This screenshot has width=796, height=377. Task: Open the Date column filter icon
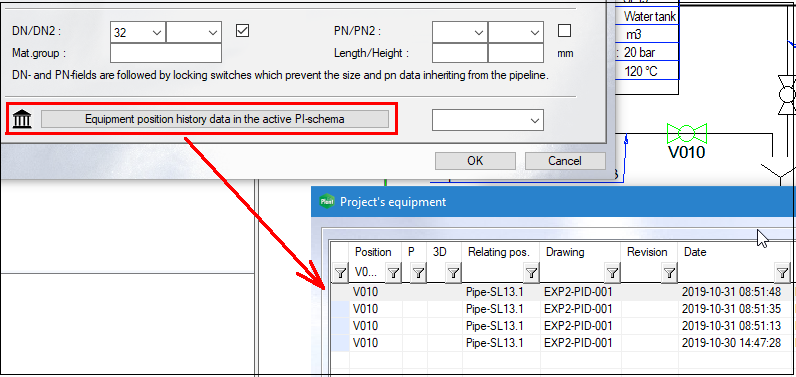tap(782, 273)
